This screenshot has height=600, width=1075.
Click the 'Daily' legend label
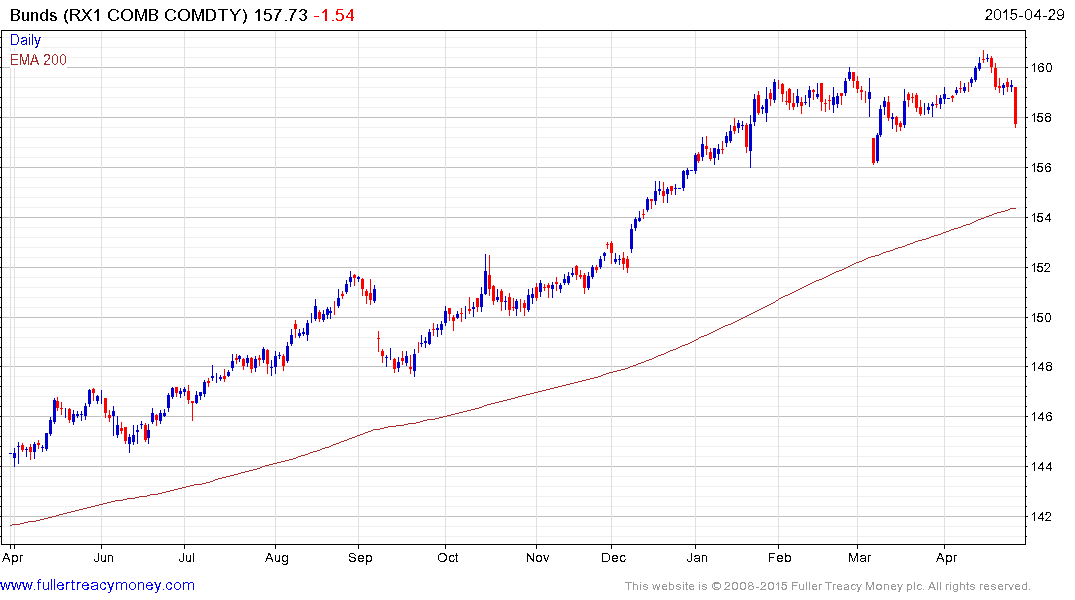click(25, 40)
